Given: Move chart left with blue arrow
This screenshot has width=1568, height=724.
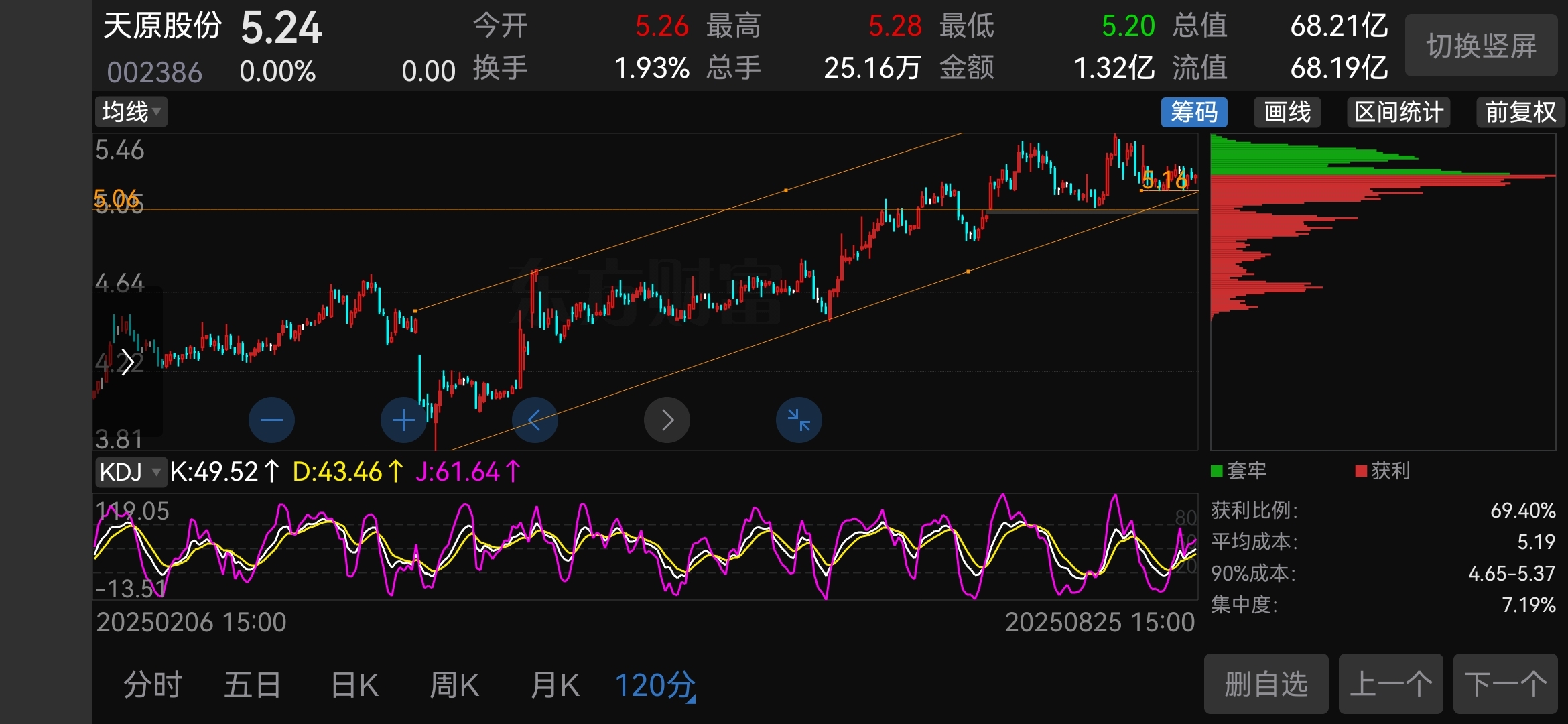Looking at the screenshot, I should point(535,420).
